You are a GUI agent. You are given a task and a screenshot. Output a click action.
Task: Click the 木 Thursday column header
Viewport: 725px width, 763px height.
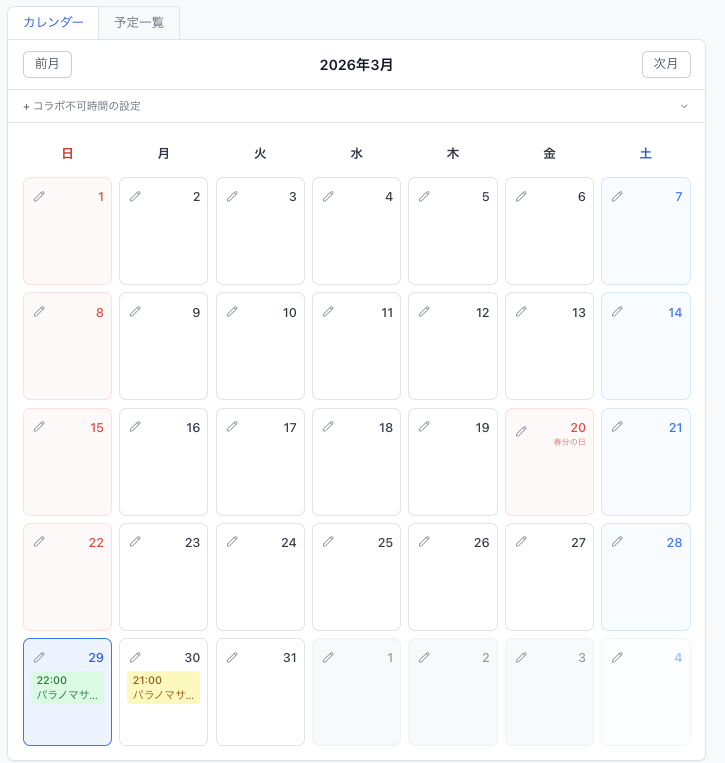(x=453, y=154)
